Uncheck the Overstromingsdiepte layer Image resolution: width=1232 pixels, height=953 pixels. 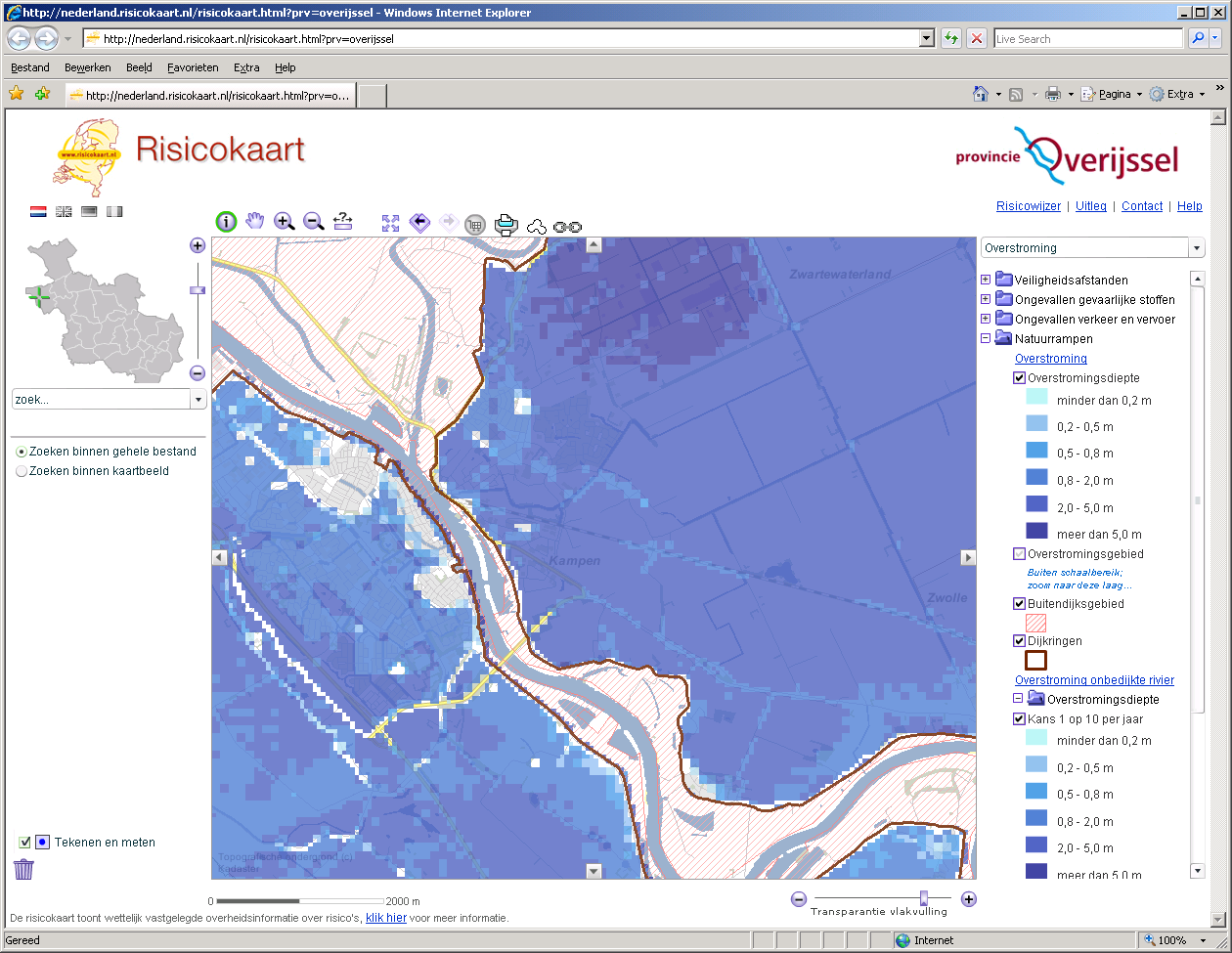point(1018,377)
